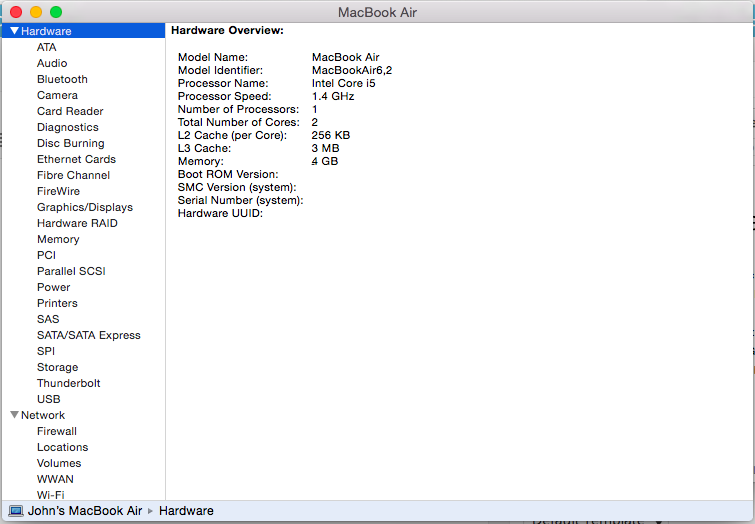Choose Disc Burning in the sidebar
The width and height of the screenshot is (755, 524).
[x=71, y=143]
